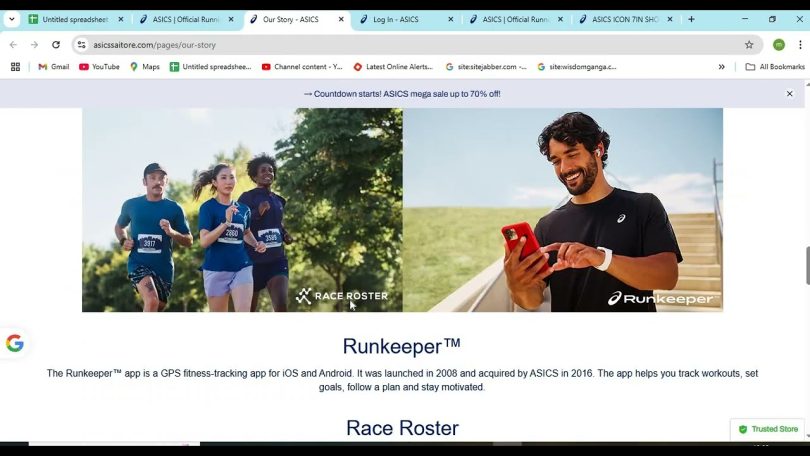
Task: Open Channel content bookmark
Action: click(x=302, y=67)
